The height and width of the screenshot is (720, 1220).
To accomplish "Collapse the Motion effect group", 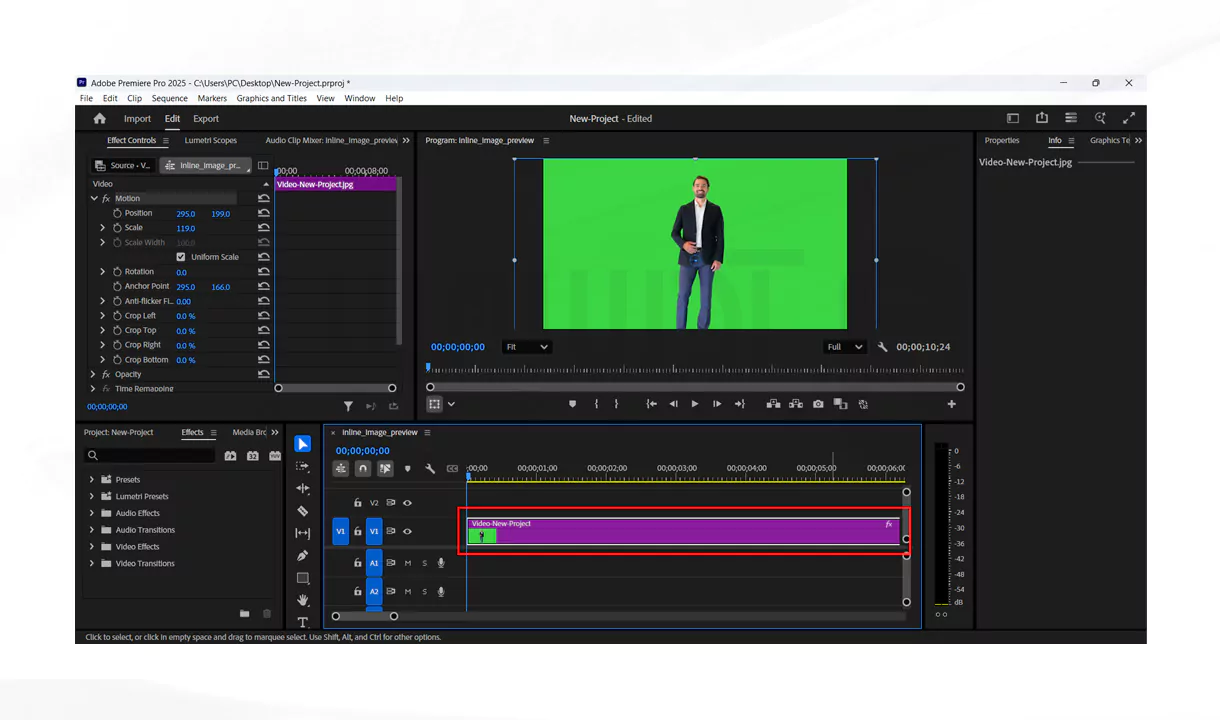I will point(94,198).
